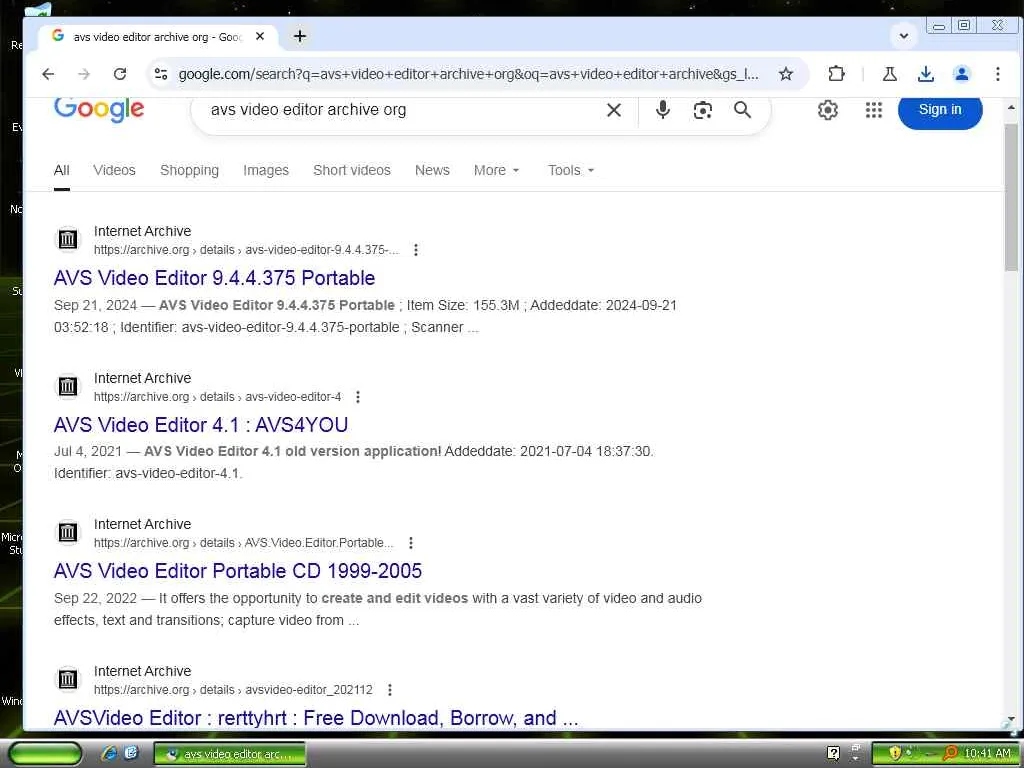Bookmark this page with the star icon
Image resolution: width=1024 pixels, height=768 pixels.
coord(786,74)
